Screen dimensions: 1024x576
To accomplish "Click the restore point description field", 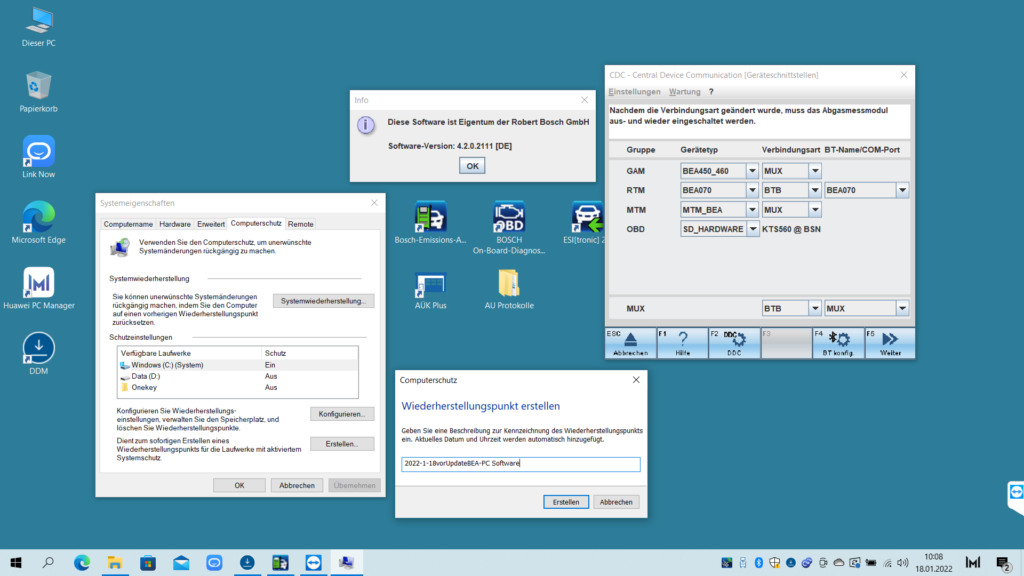I will coord(520,464).
